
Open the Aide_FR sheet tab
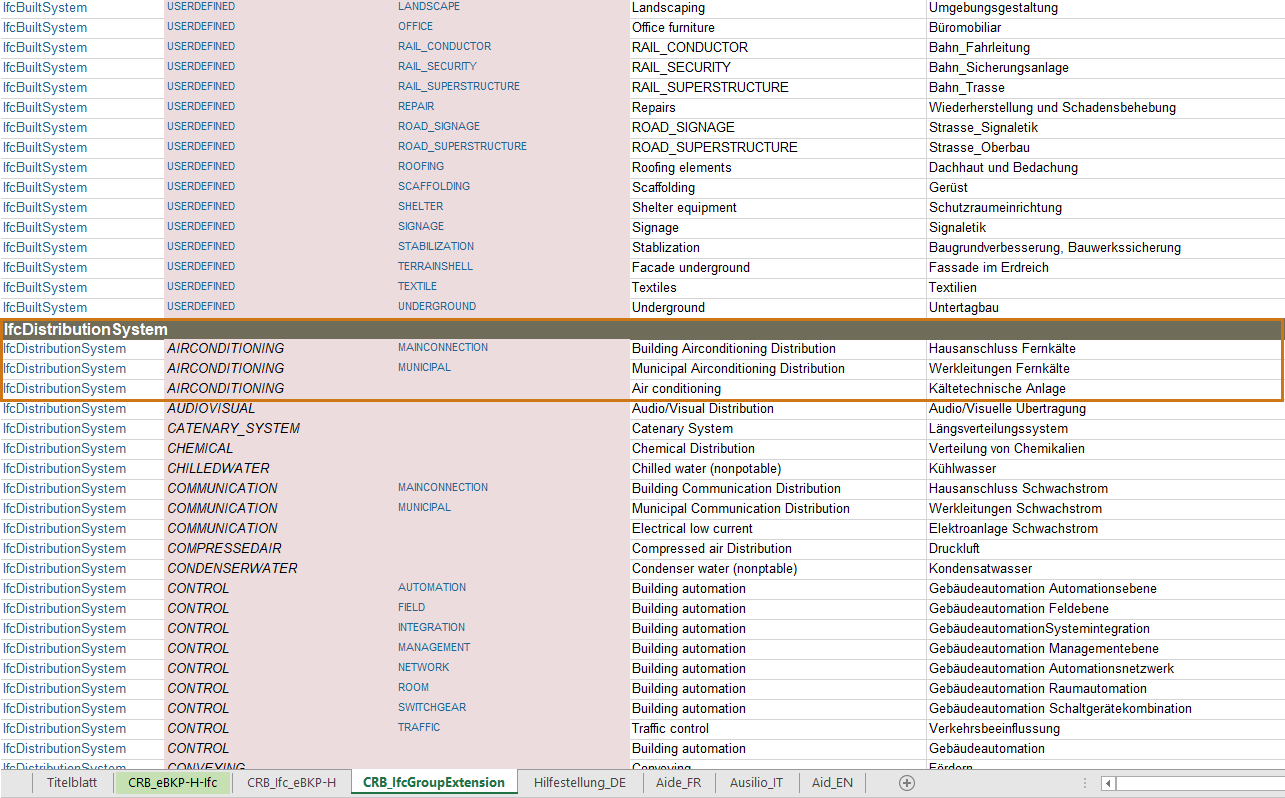(679, 783)
